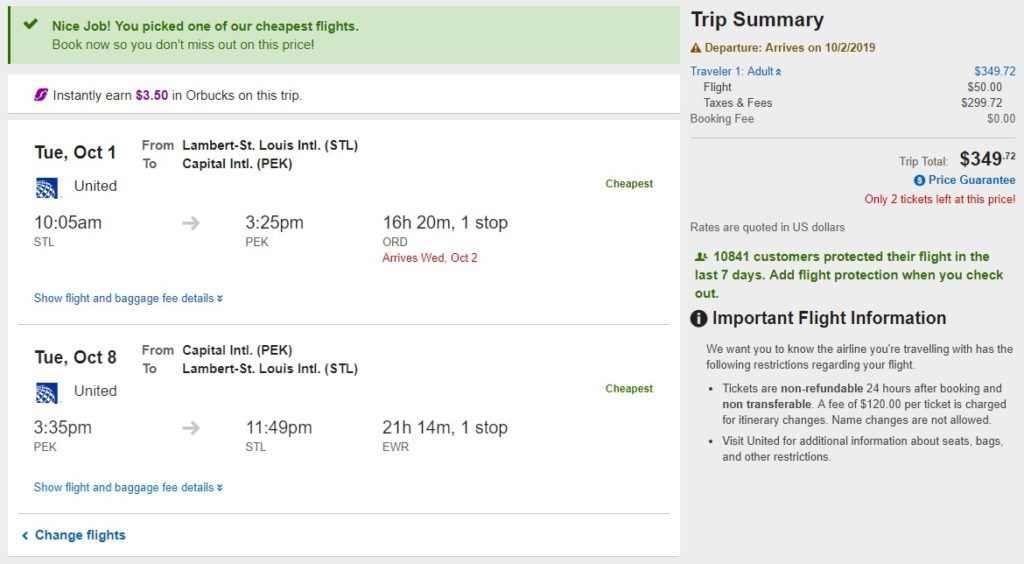Click the warning triangle beside Departure arrival notice

(696, 48)
